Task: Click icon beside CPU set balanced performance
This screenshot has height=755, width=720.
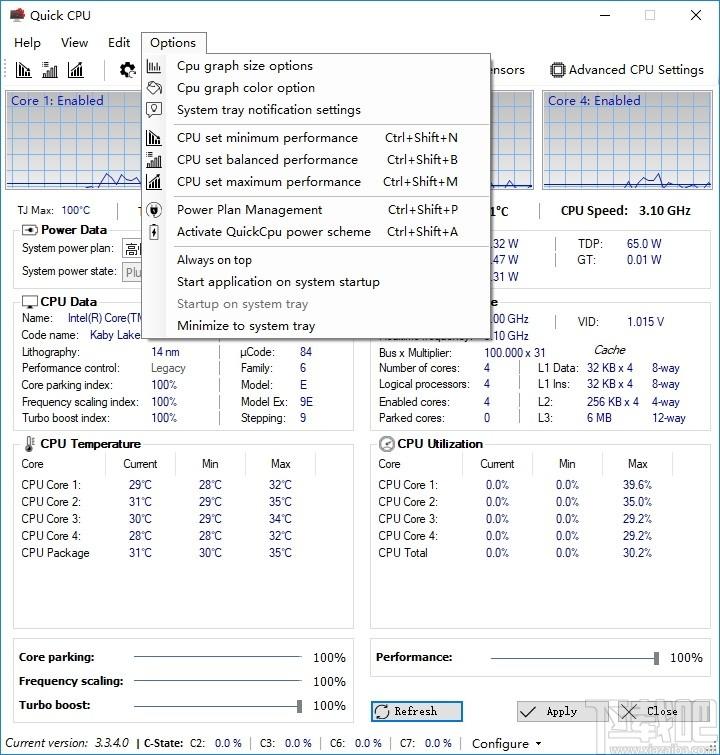Action: pos(154,160)
